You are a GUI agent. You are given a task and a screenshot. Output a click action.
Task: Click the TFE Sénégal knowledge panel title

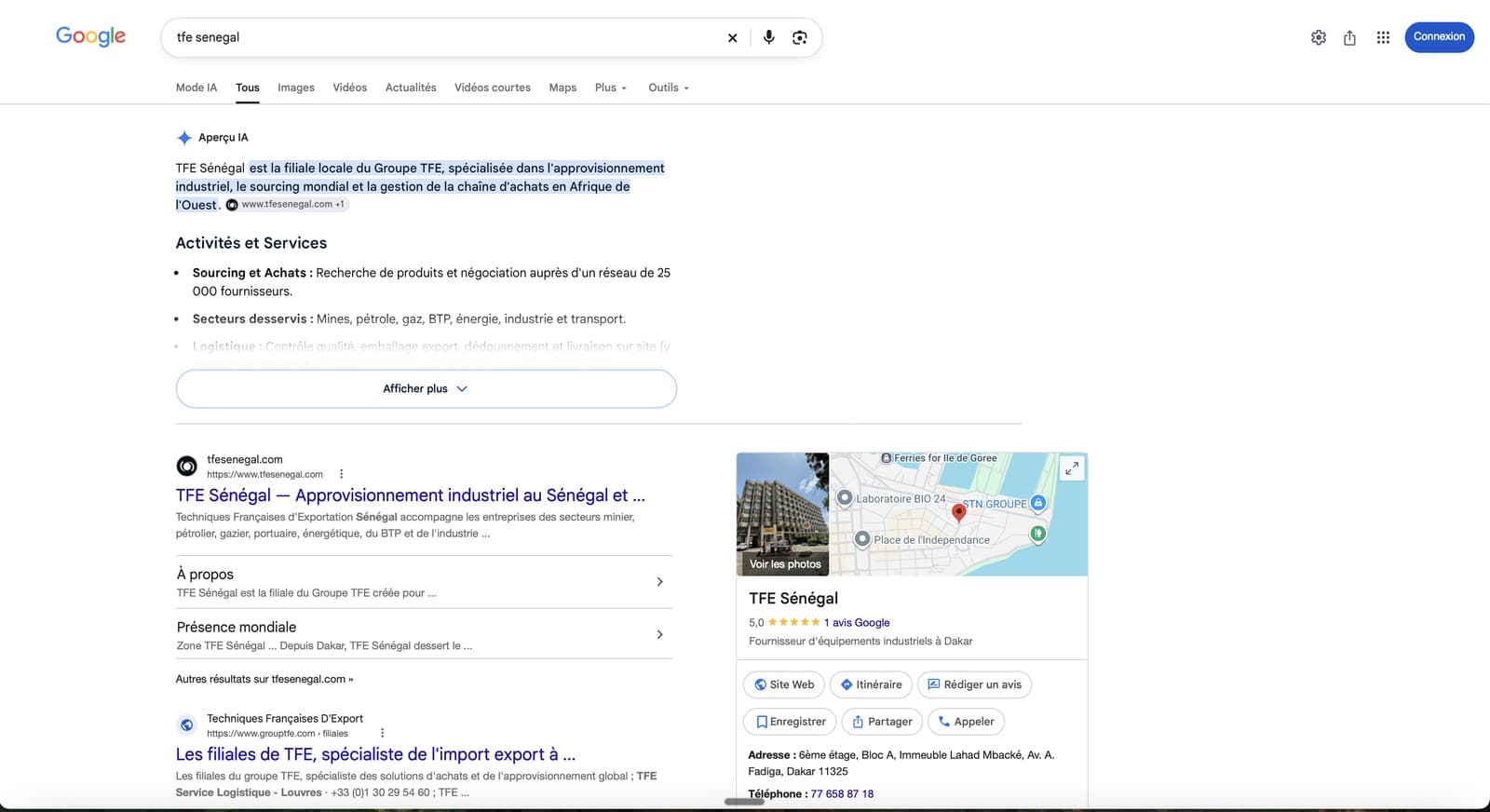click(x=793, y=599)
